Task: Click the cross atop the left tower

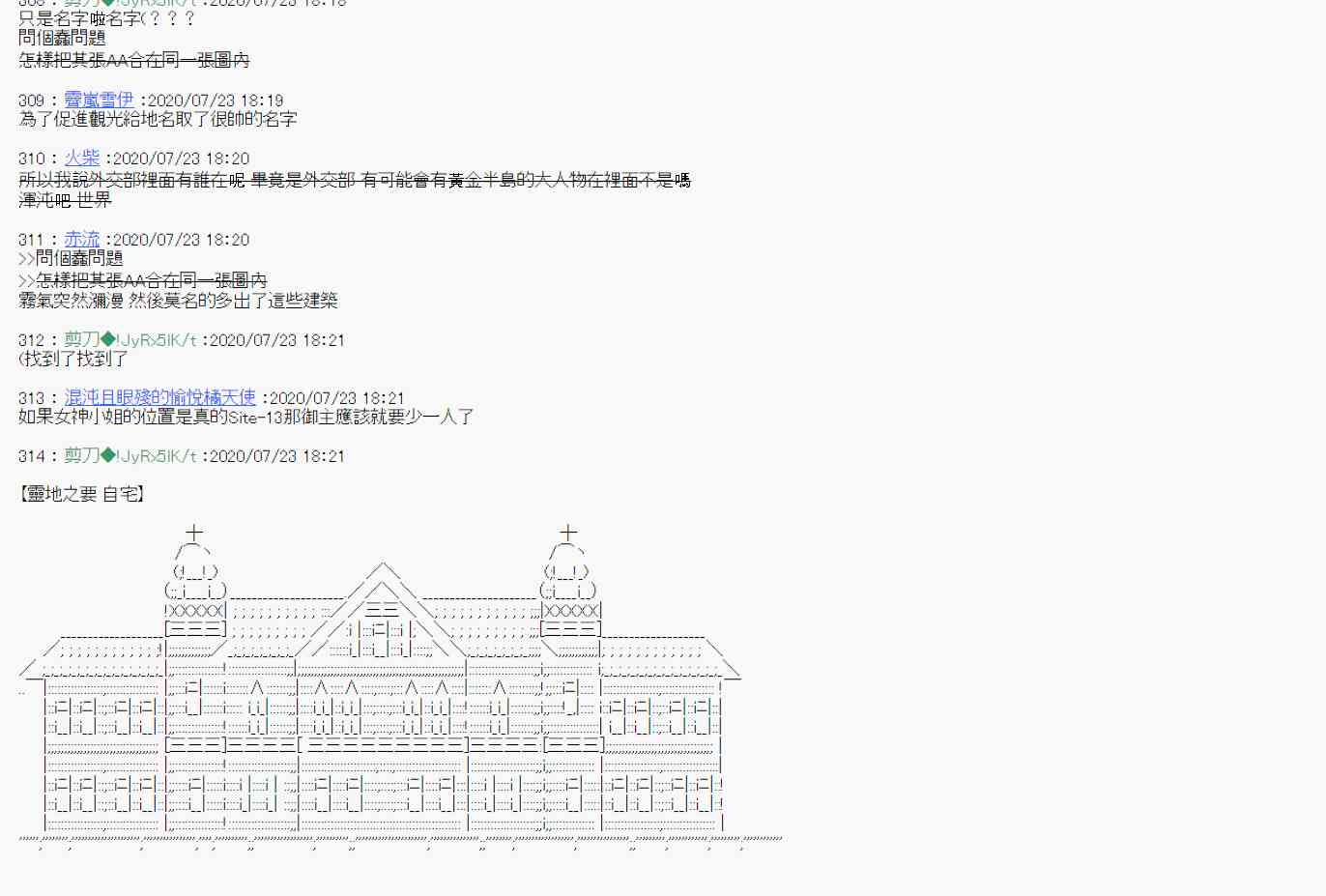Action: pos(194,533)
